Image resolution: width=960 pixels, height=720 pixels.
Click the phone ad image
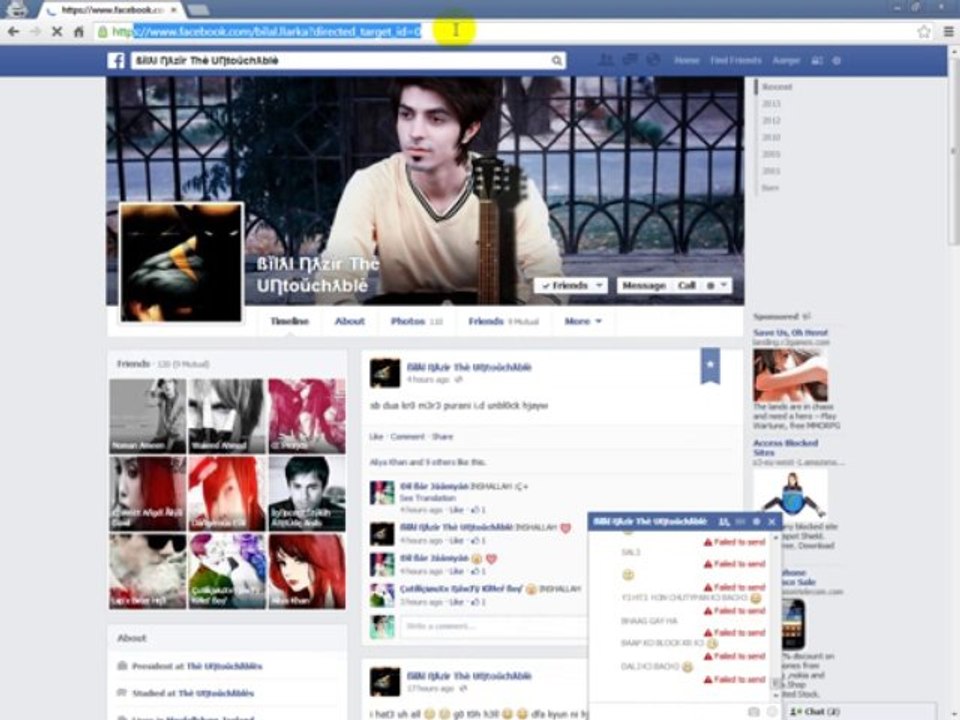point(792,624)
